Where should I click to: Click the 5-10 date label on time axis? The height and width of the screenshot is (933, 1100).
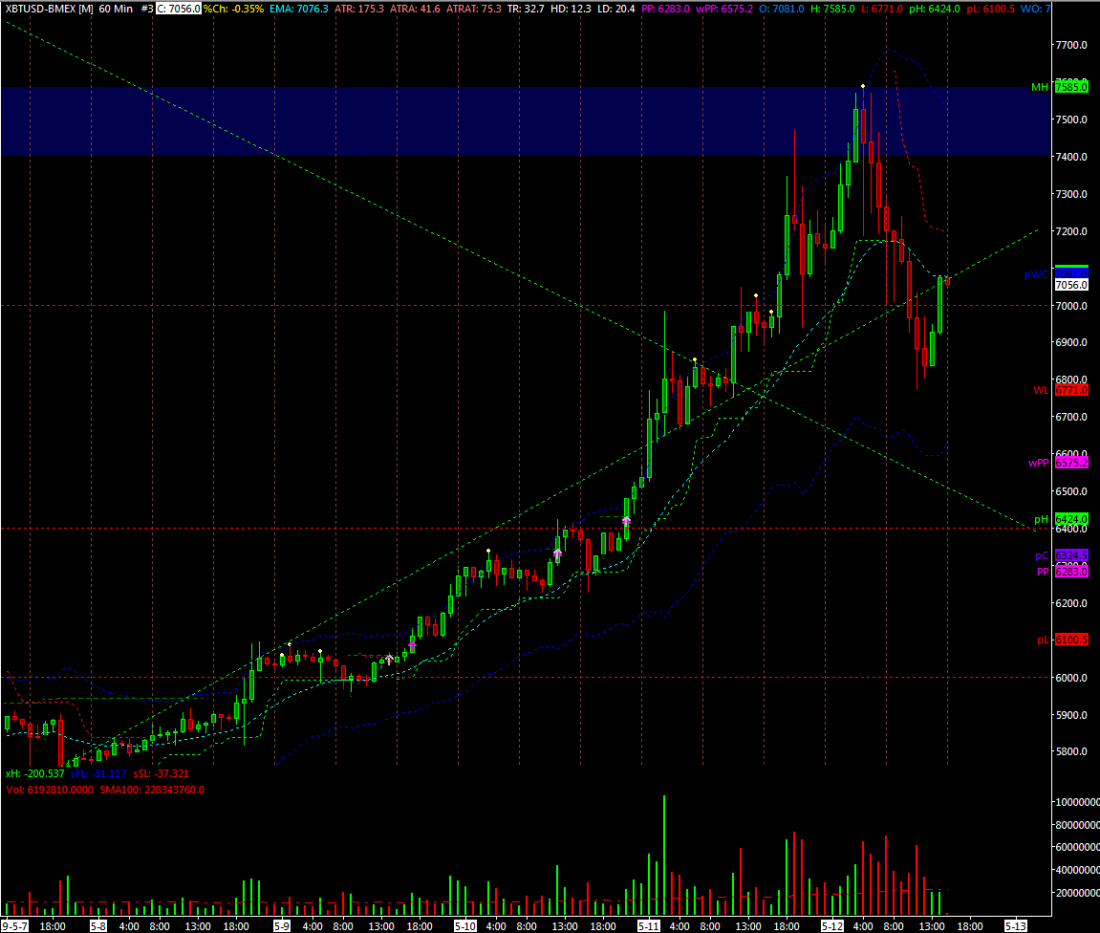[x=466, y=926]
